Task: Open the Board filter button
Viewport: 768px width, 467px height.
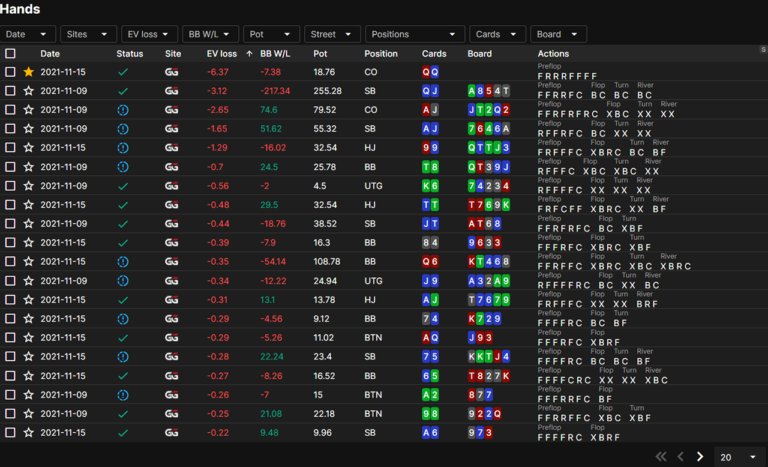Action: pos(558,34)
